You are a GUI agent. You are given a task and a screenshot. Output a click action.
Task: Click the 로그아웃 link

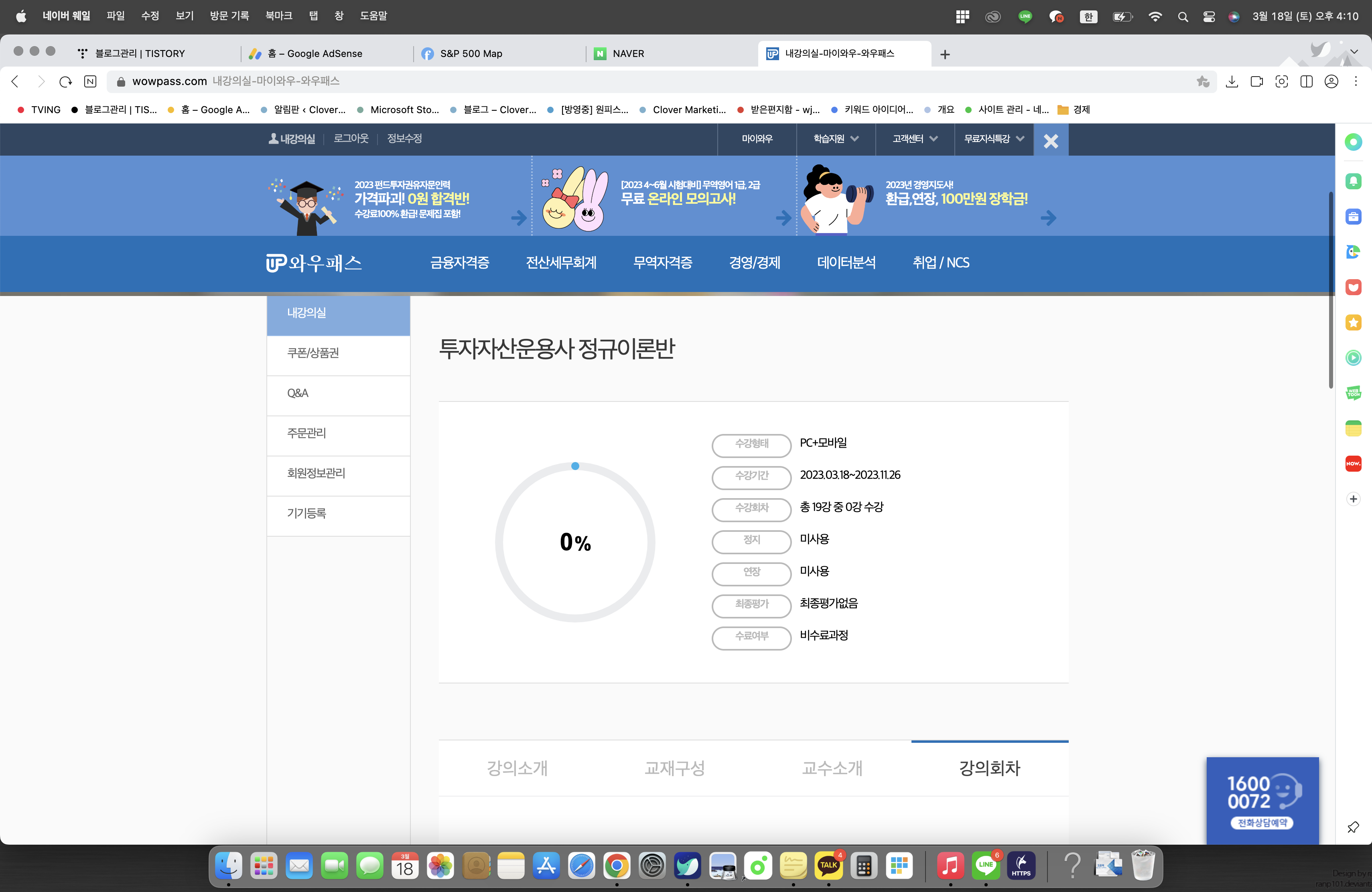[x=351, y=138]
